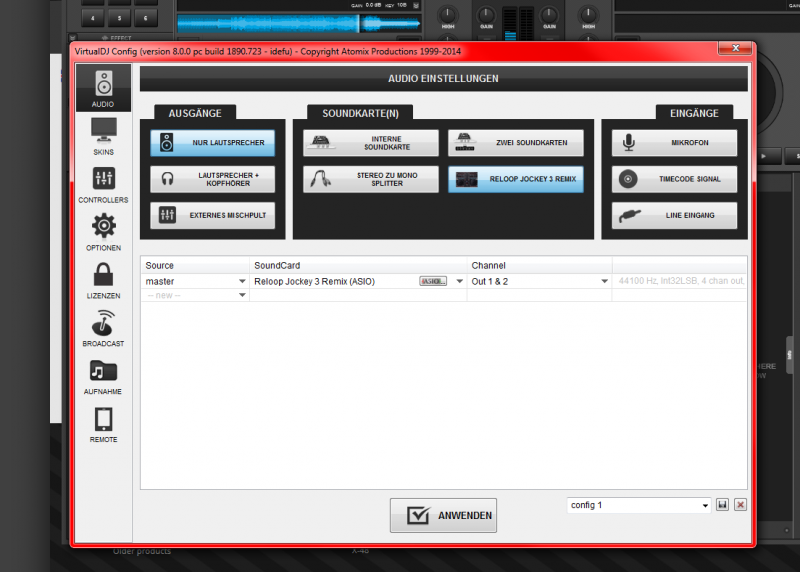800x572 pixels.
Task: Click the Audio Einstellungen header
Action: (443, 79)
